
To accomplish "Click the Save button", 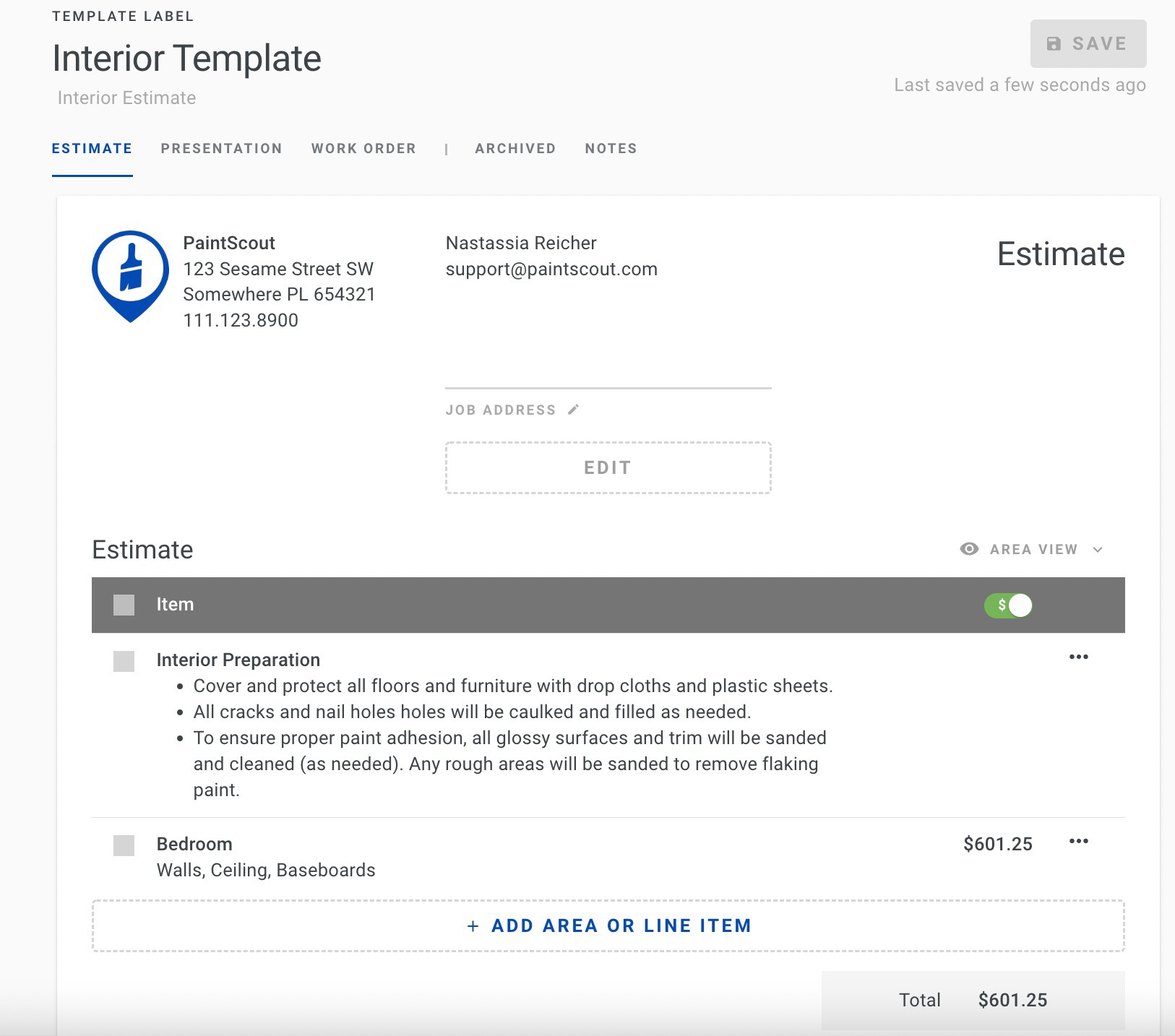I will (x=1088, y=43).
